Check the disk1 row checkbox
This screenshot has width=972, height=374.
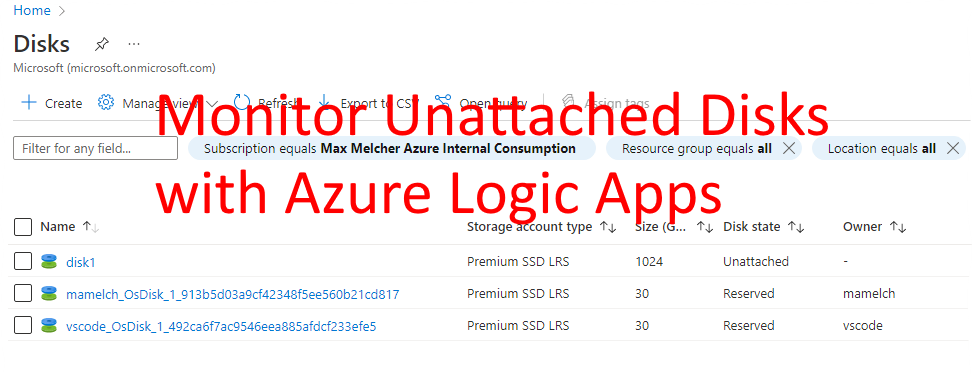tap(23, 261)
